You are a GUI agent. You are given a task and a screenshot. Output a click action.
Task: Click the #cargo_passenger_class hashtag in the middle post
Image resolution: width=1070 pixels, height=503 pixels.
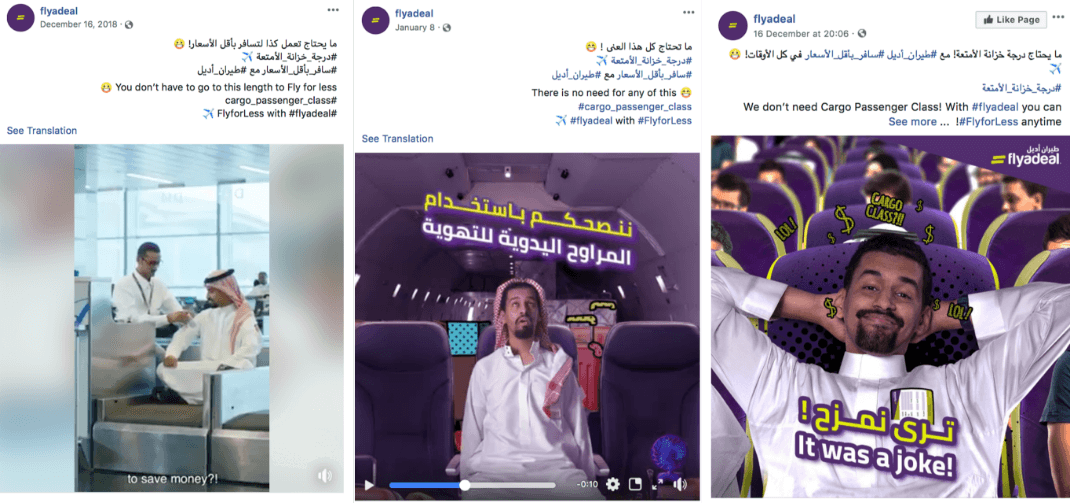pyautogui.click(x=635, y=106)
